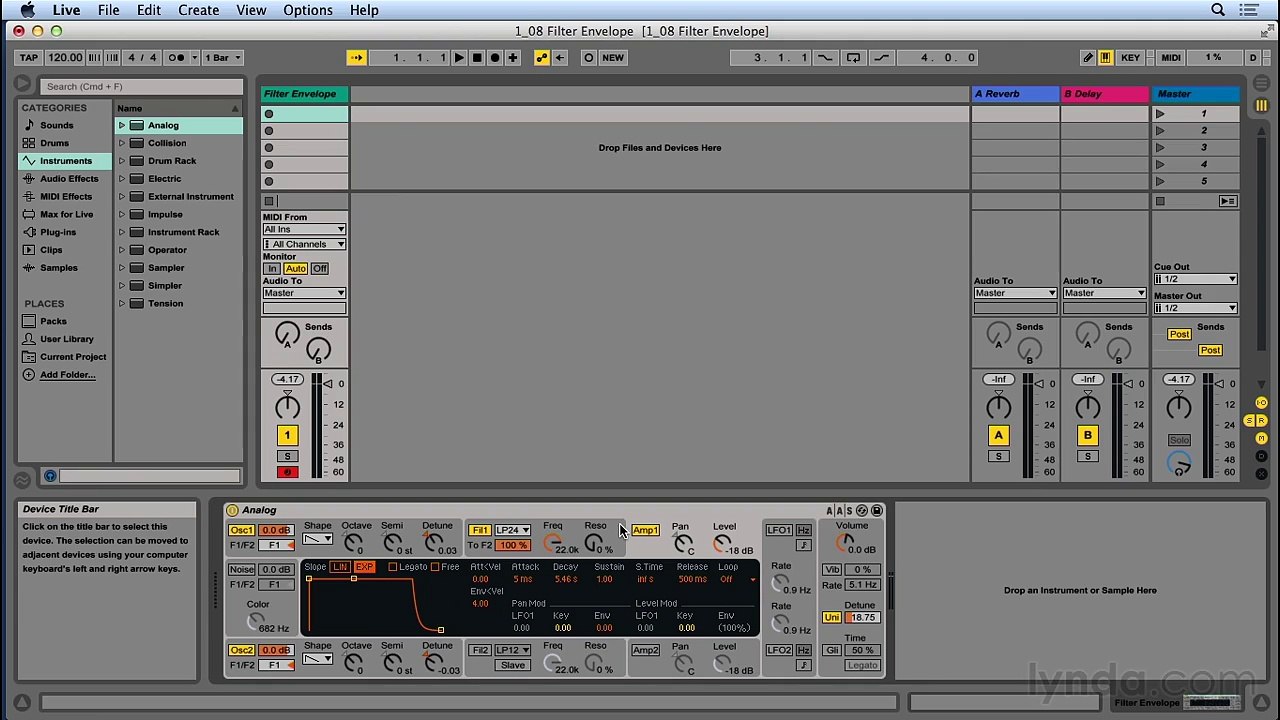Click the NEW session record button
Viewport: 1280px width, 720px height.
(x=613, y=58)
